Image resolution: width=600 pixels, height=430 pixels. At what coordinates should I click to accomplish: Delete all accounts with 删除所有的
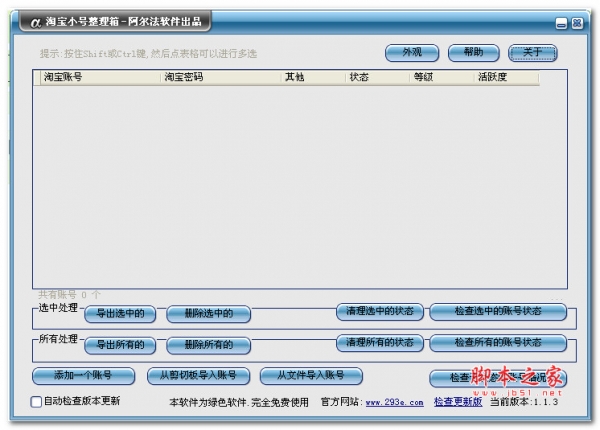point(209,345)
